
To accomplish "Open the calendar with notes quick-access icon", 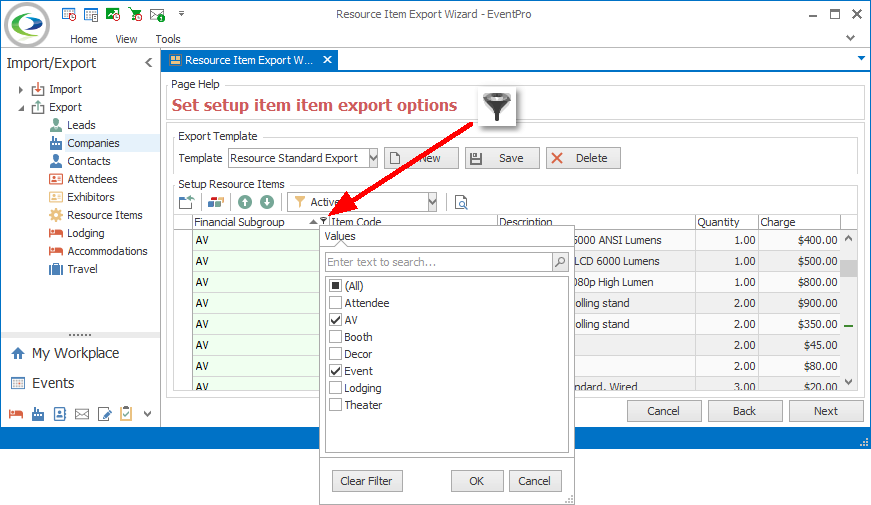I will point(91,14).
